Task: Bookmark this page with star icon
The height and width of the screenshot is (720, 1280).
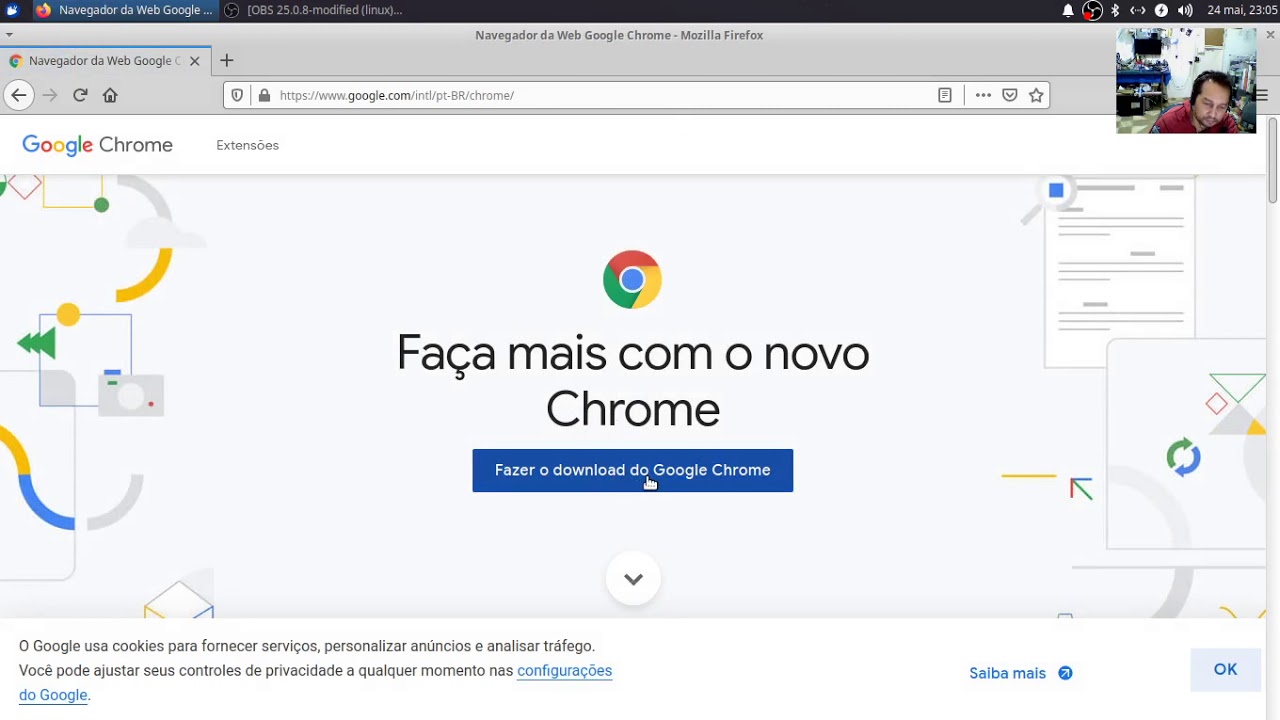Action: tap(1036, 95)
